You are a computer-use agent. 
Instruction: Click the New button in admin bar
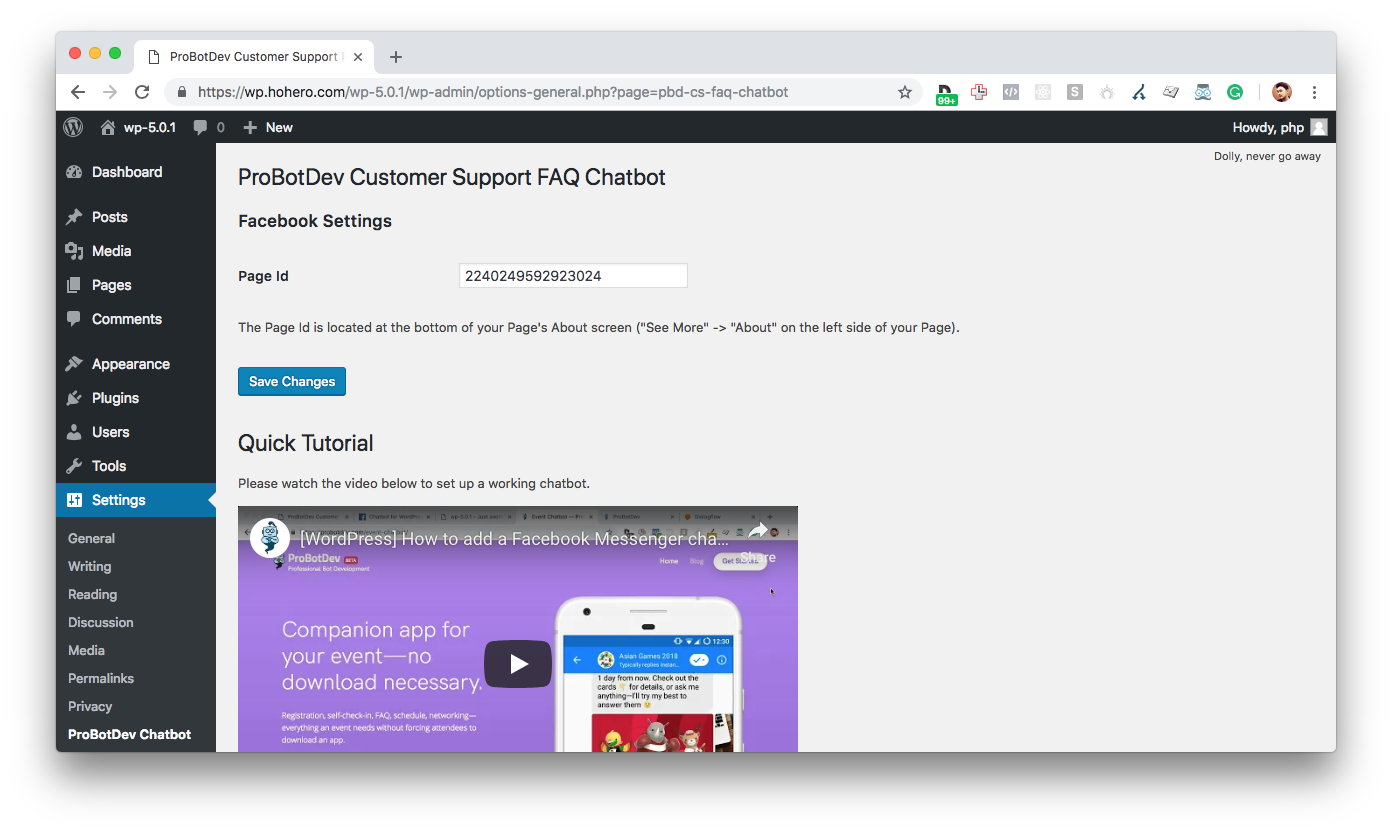tap(267, 127)
